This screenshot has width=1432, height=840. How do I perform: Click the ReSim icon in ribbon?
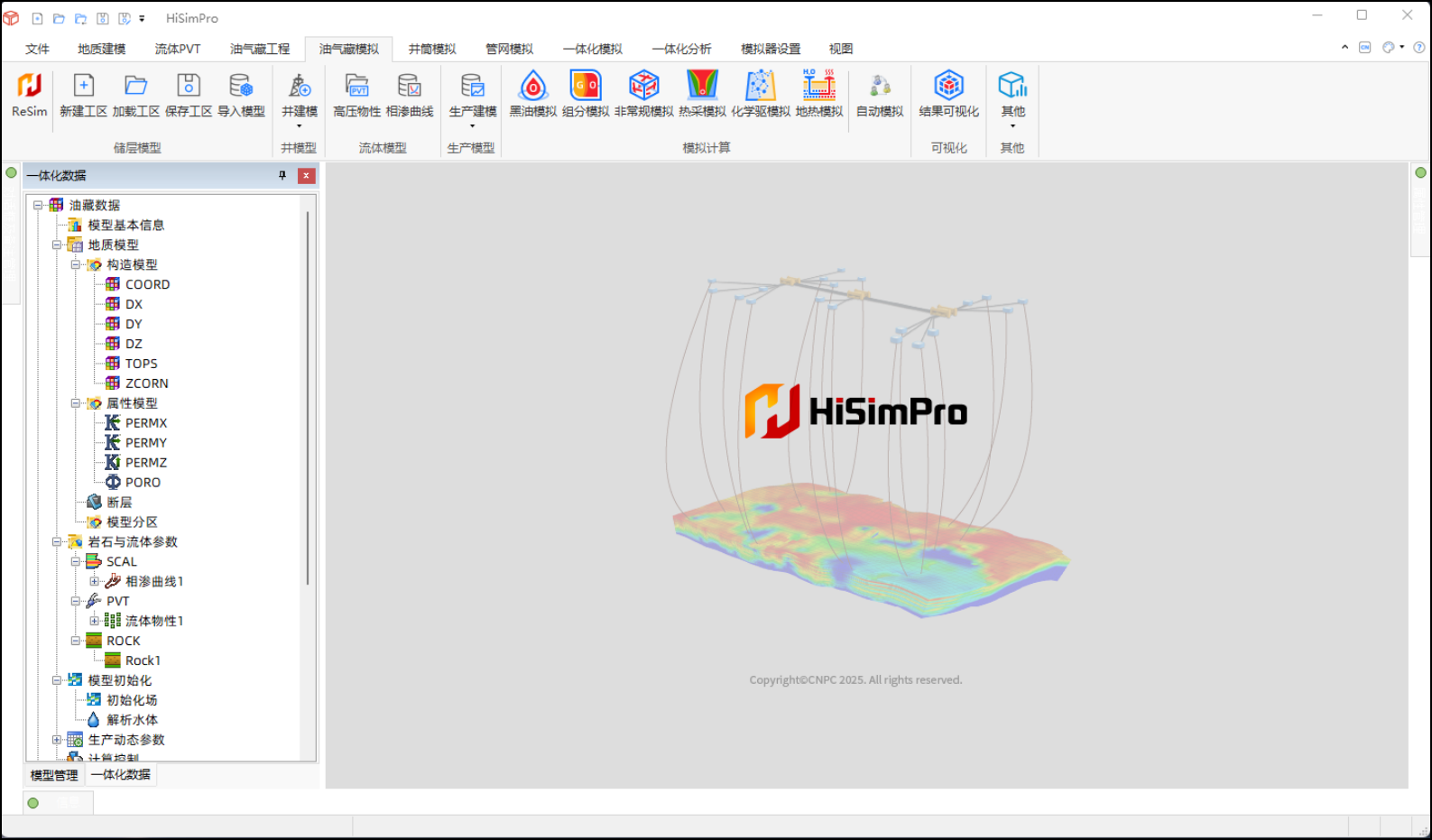click(29, 95)
